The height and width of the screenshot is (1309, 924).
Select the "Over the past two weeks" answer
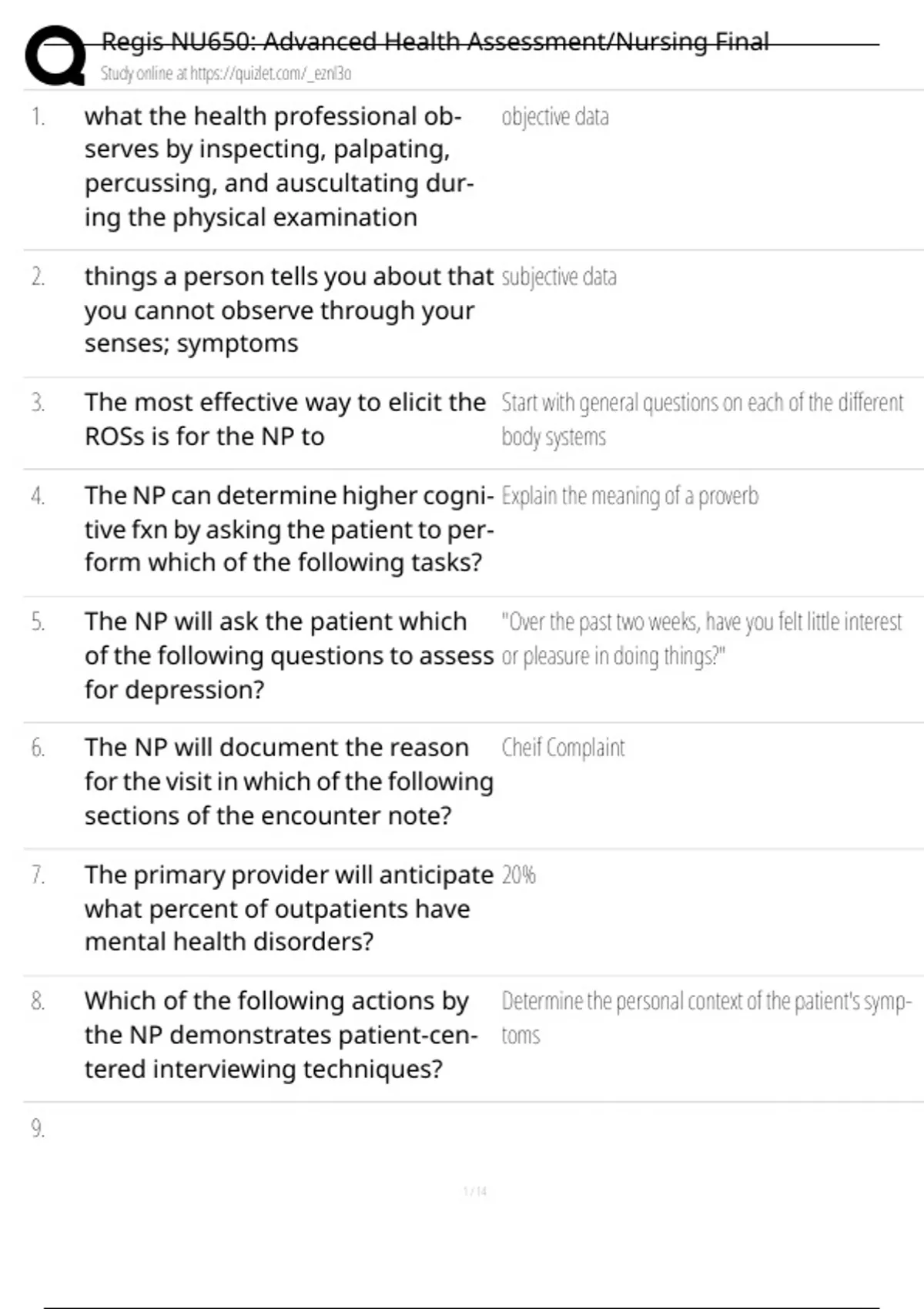pos(701,638)
